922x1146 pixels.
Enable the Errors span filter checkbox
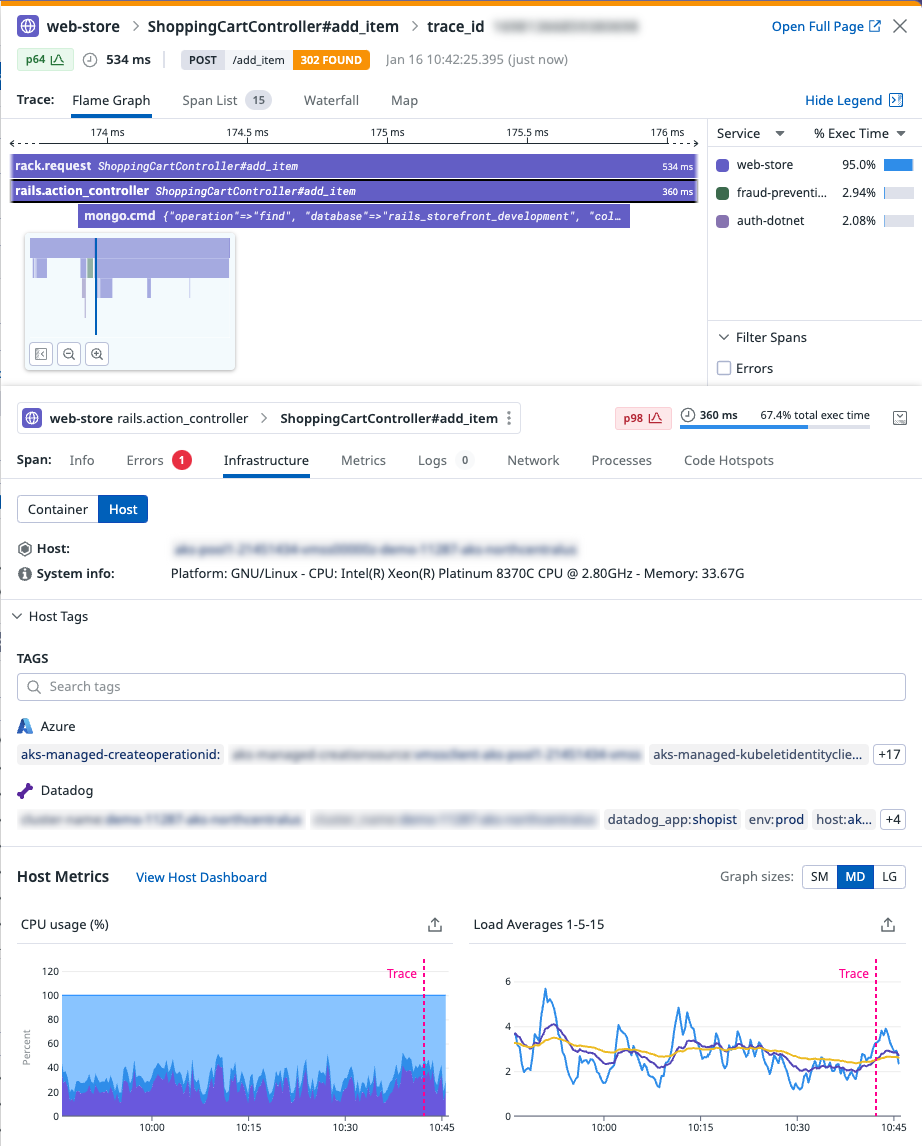724,368
